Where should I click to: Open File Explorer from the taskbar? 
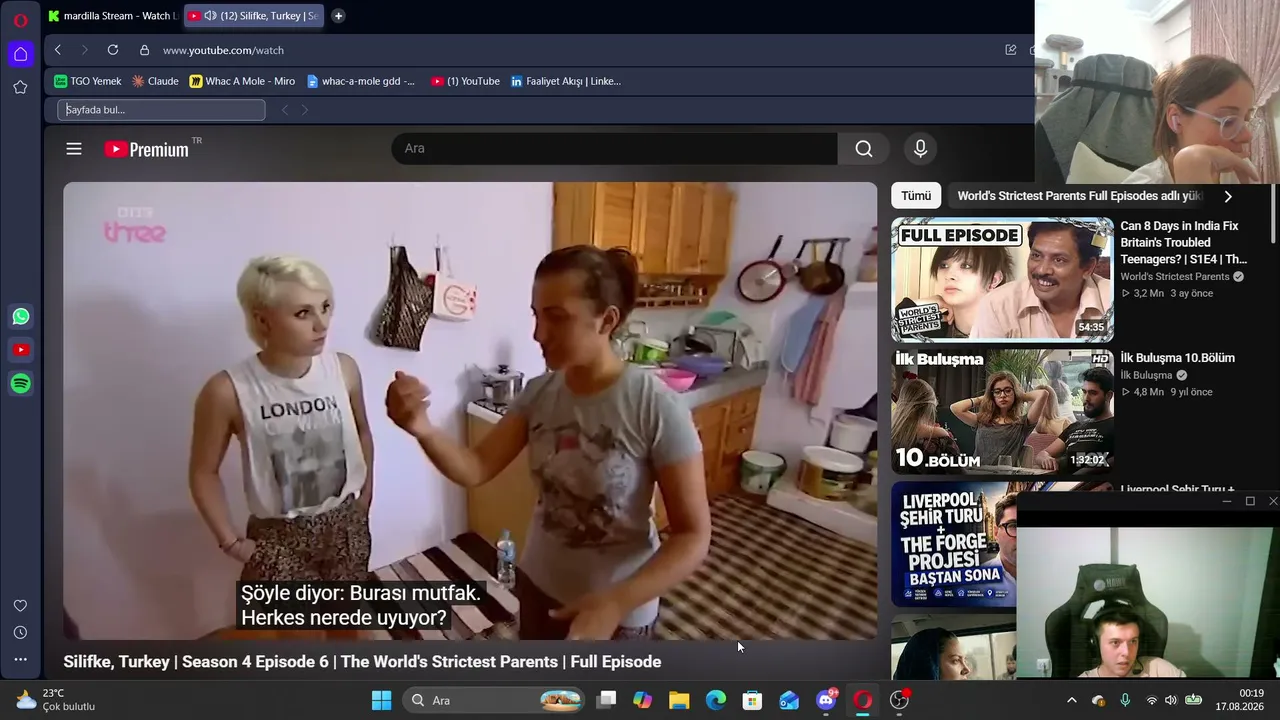pos(679,700)
